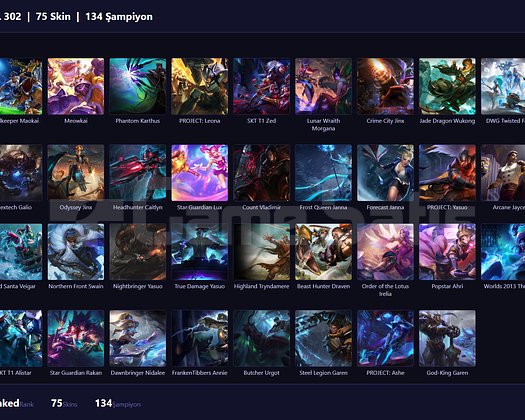The height and width of the screenshot is (420, 525).
Task: Click the "Lunar Wraith Morgana" caption
Action: (323, 125)
